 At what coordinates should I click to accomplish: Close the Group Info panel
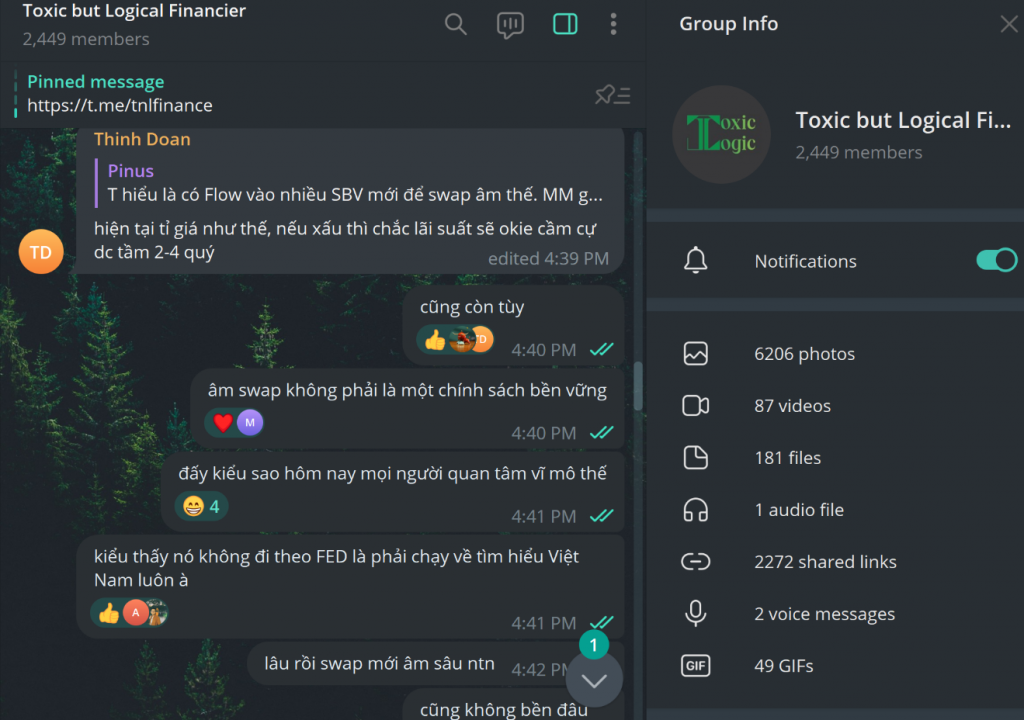coord(1008,25)
